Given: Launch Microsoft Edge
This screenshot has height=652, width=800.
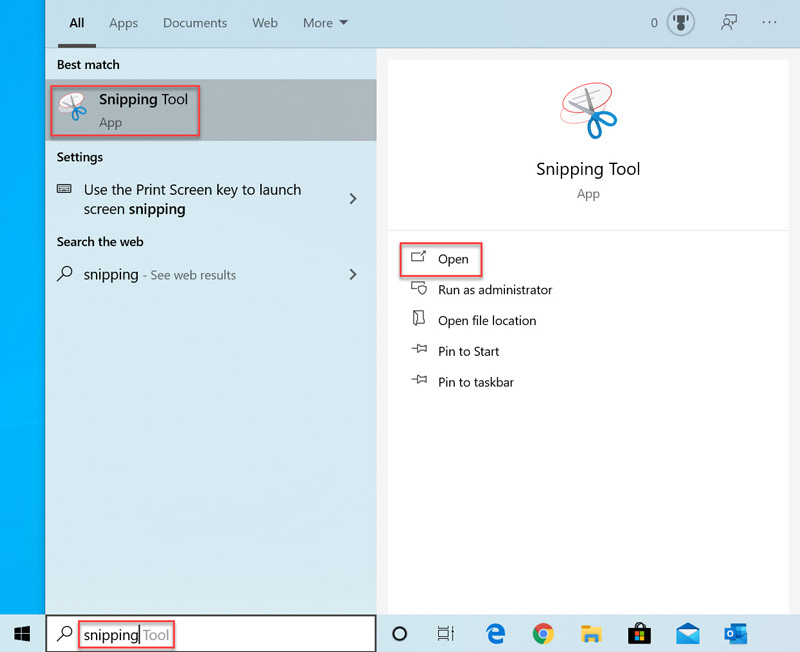Looking at the screenshot, I should pyautogui.click(x=495, y=634).
